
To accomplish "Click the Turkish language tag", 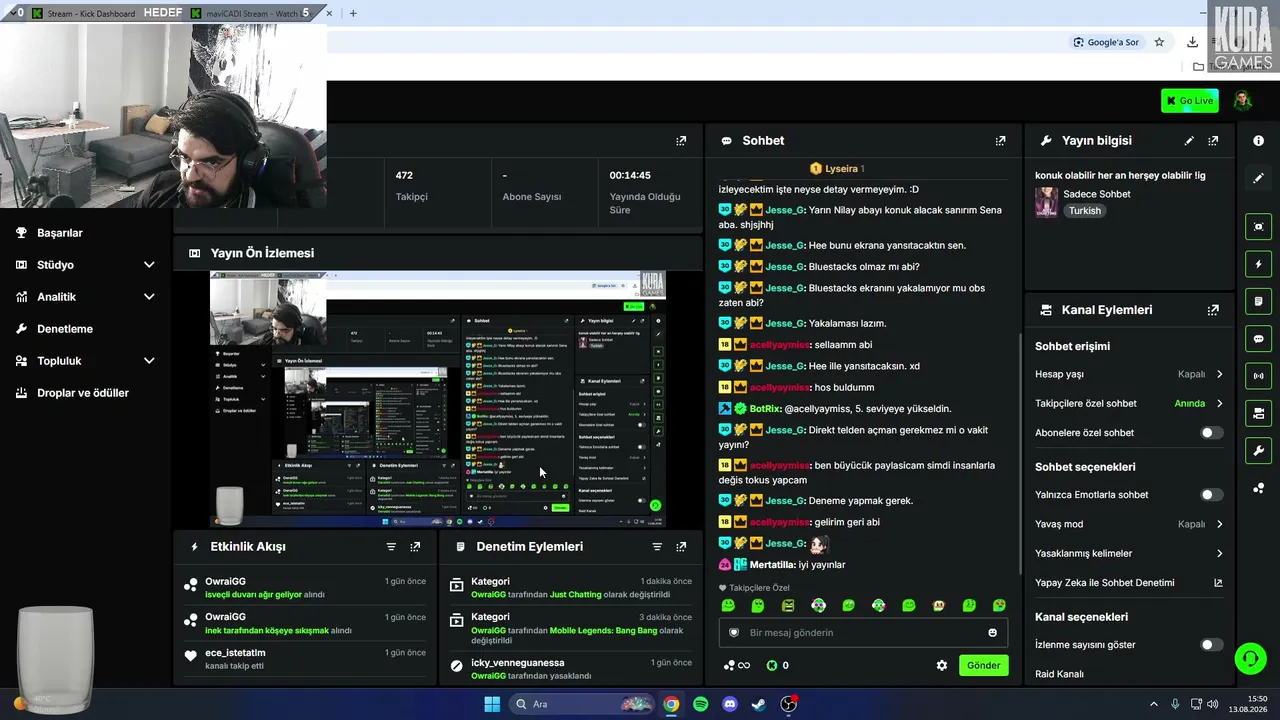I will click(x=1084, y=211).
